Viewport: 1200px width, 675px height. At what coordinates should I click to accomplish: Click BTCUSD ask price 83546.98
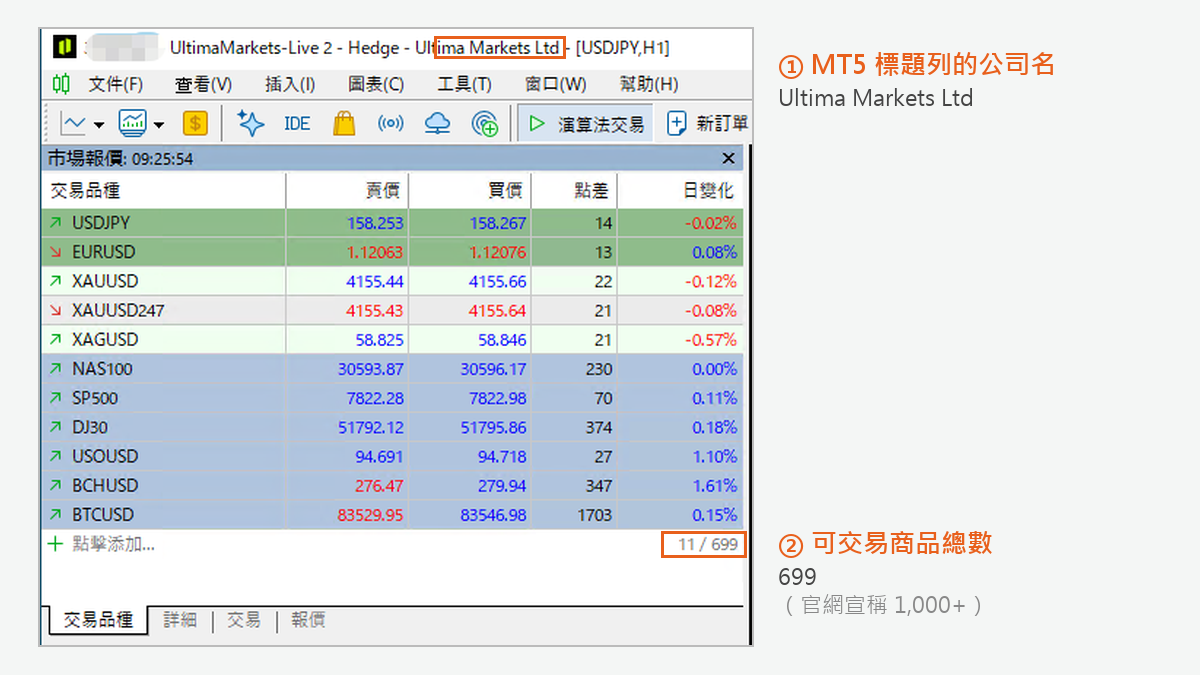point(493,514)
